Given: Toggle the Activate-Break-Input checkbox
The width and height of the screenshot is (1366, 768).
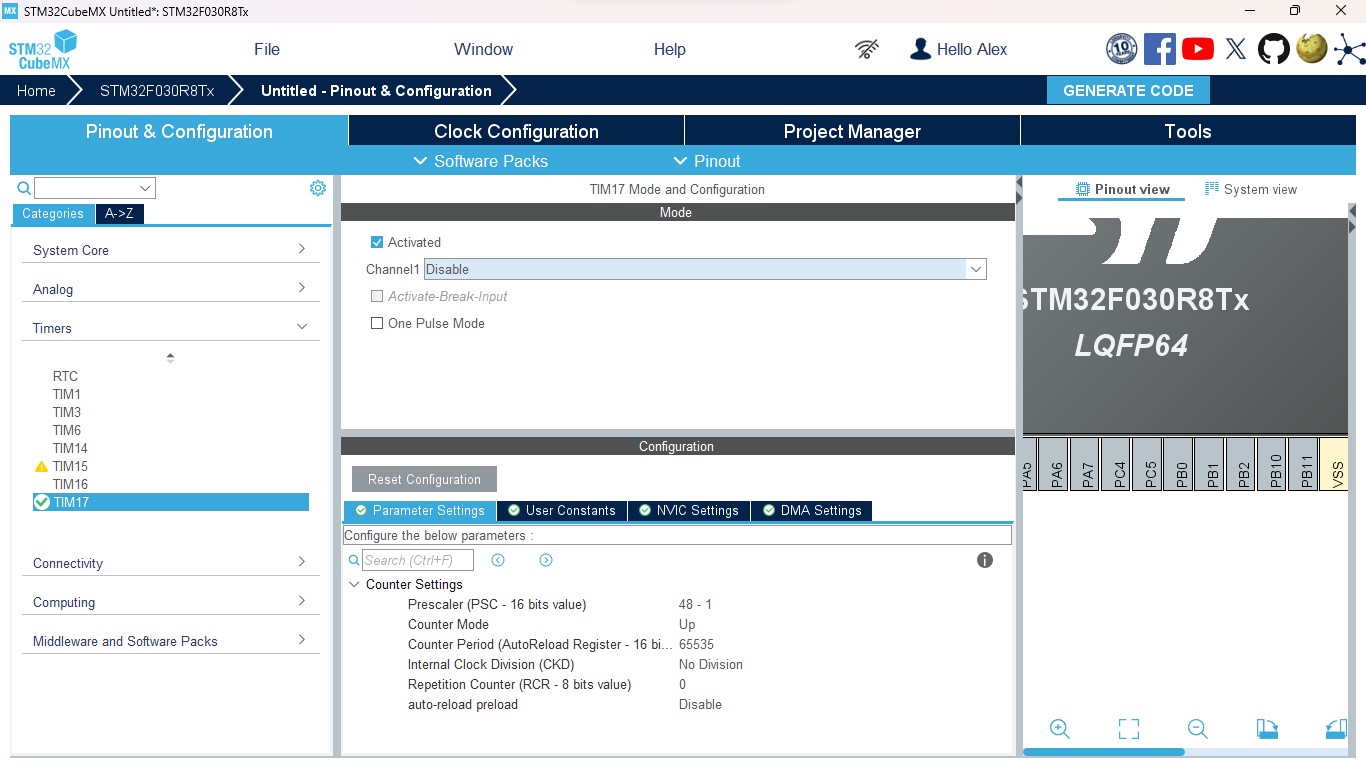Looking at the screenshot, I should 377,296.
